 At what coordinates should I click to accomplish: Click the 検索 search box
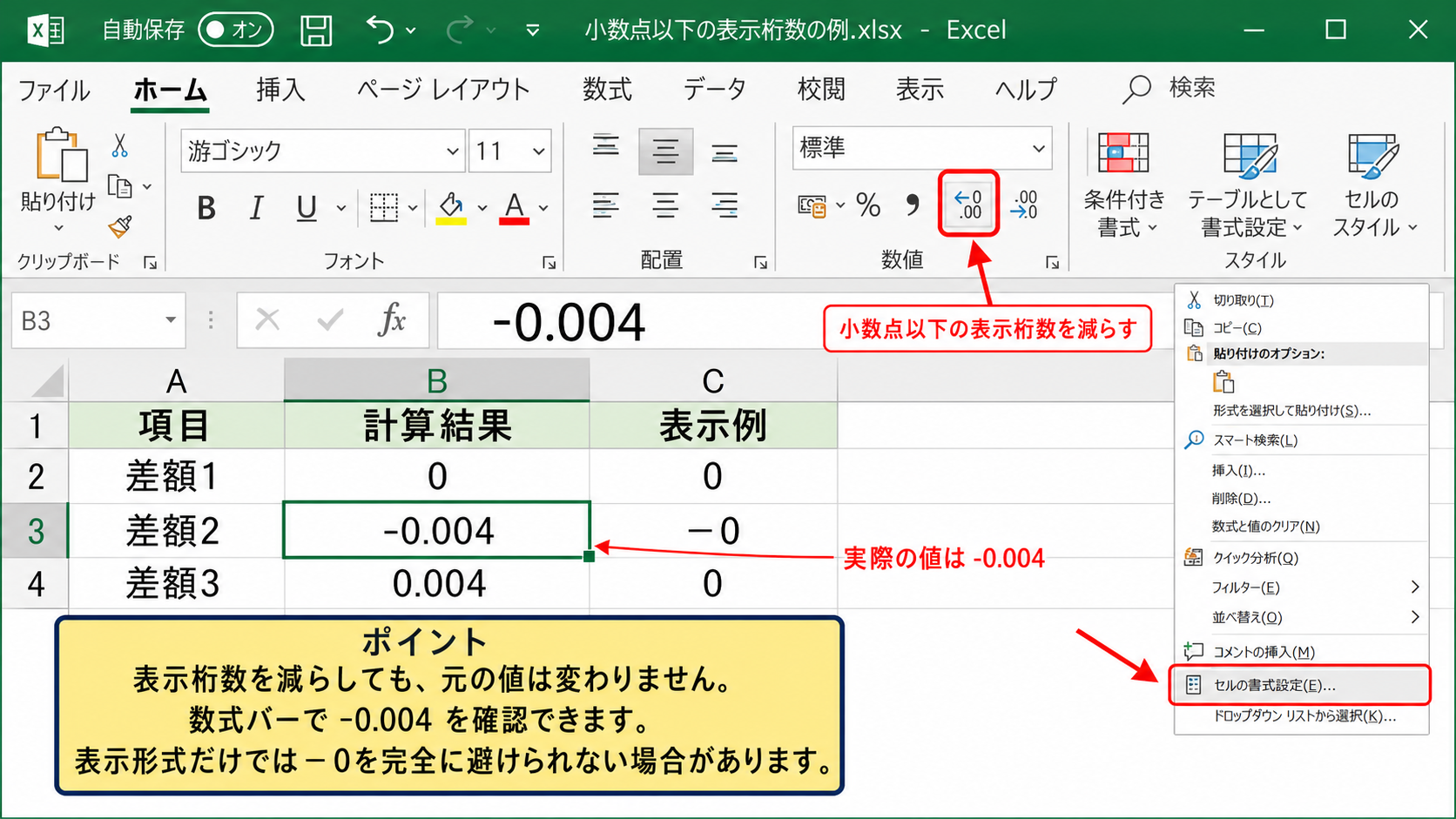(x=1170, y=88)
